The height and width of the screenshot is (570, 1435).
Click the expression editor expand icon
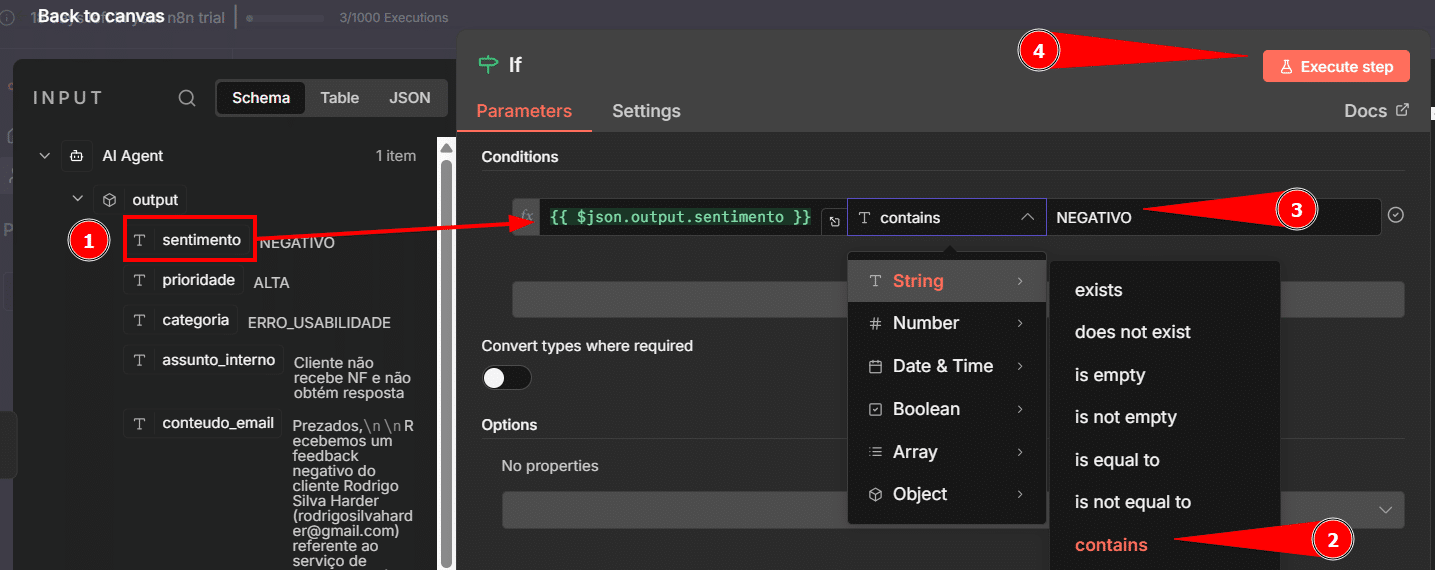(834, 221)
